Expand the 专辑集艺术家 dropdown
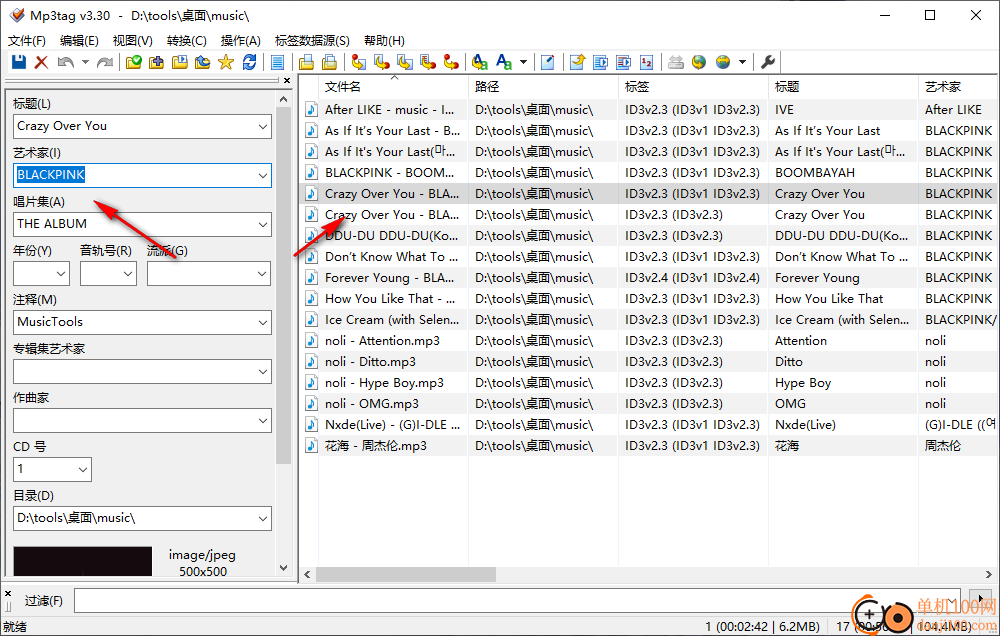Screen dimensions: 1000x636 263,372
